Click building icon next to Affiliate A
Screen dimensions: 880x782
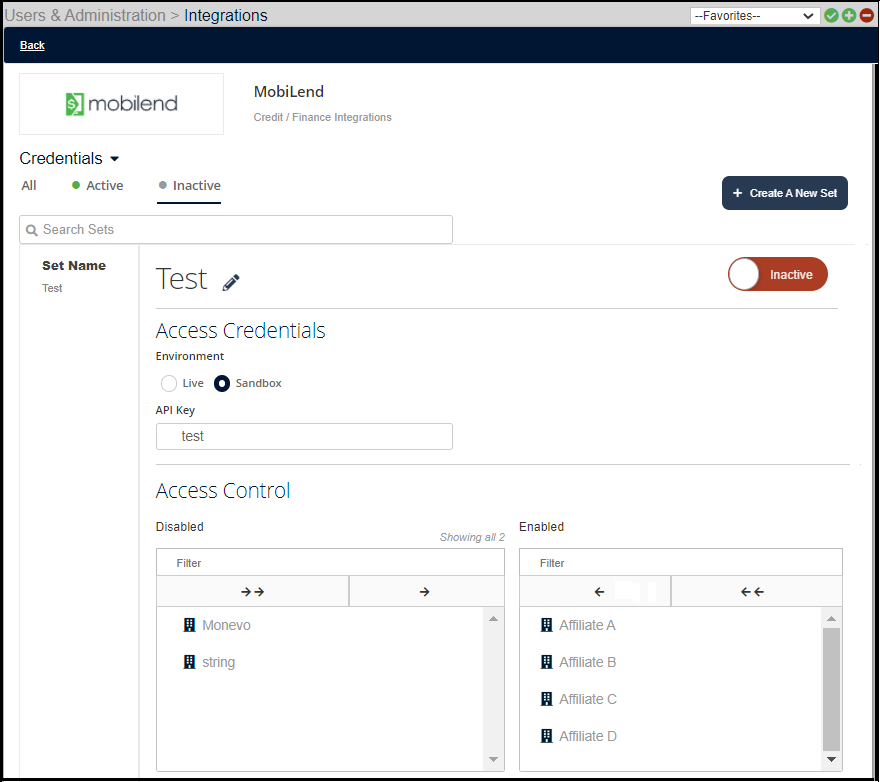(x=546, y=625)
